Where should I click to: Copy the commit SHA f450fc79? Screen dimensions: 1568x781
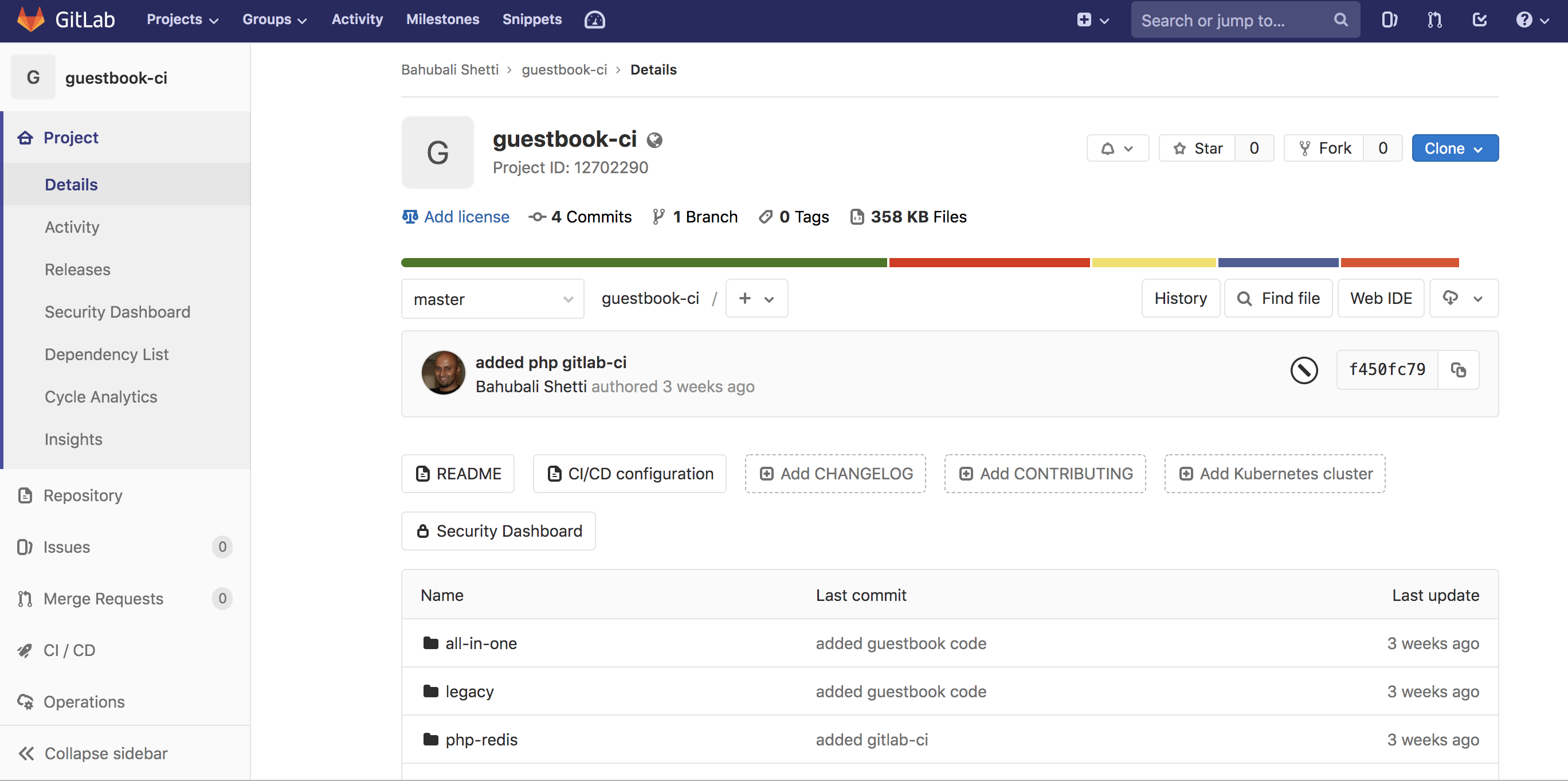pos(1458,370)
